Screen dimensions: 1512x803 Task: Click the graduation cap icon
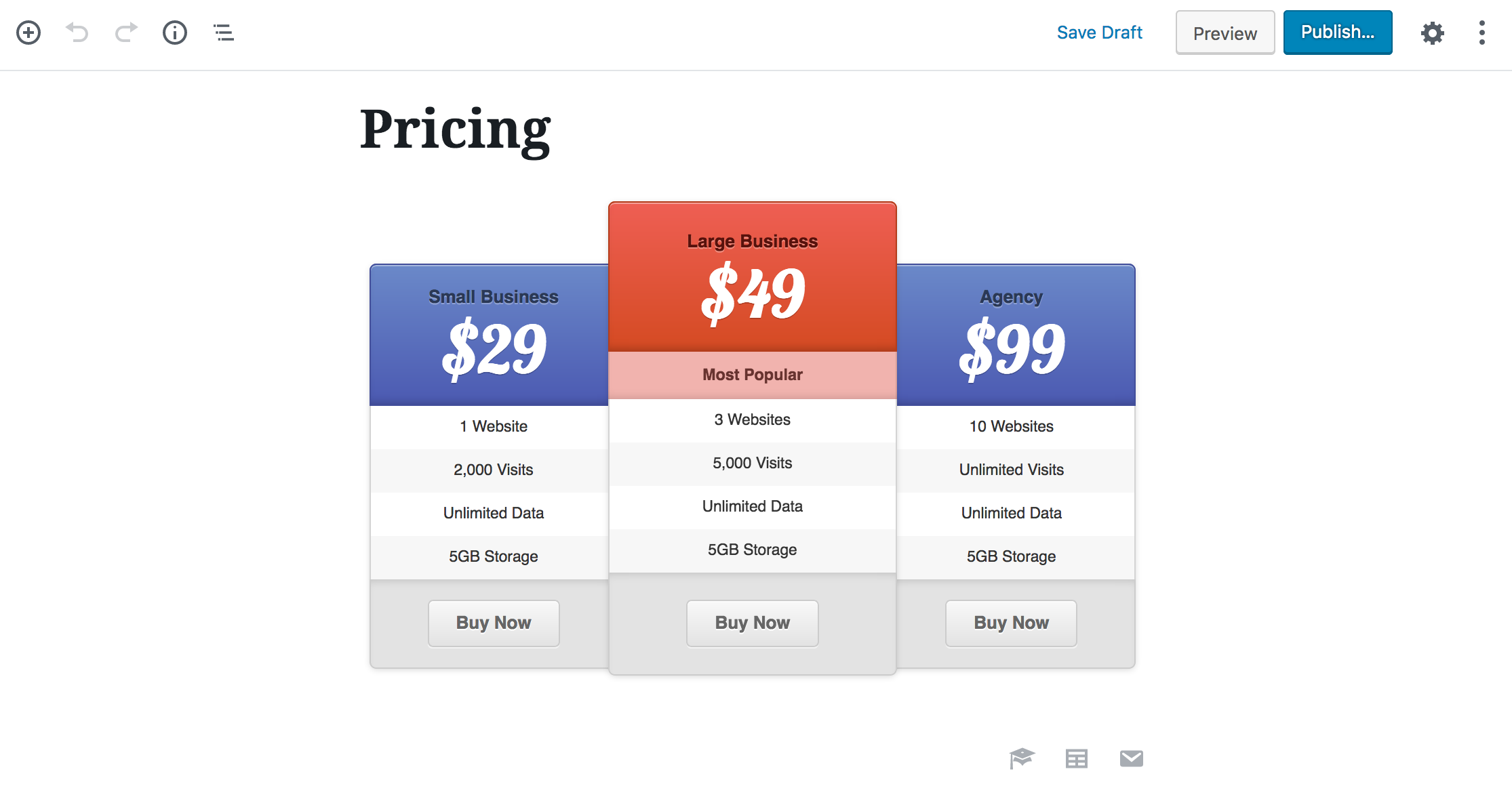[1022, 758]
